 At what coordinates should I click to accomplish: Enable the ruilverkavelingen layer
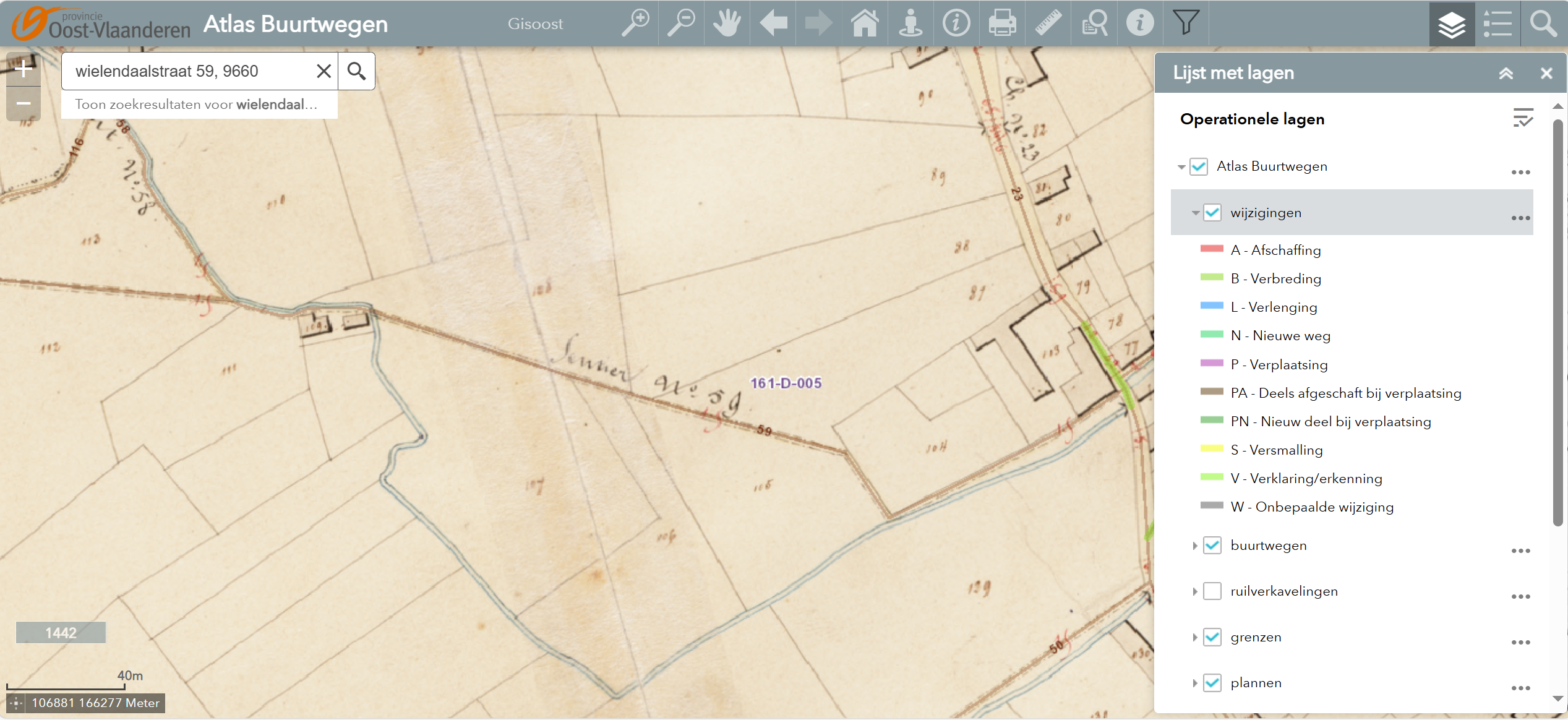click(x=1212, y=591)
